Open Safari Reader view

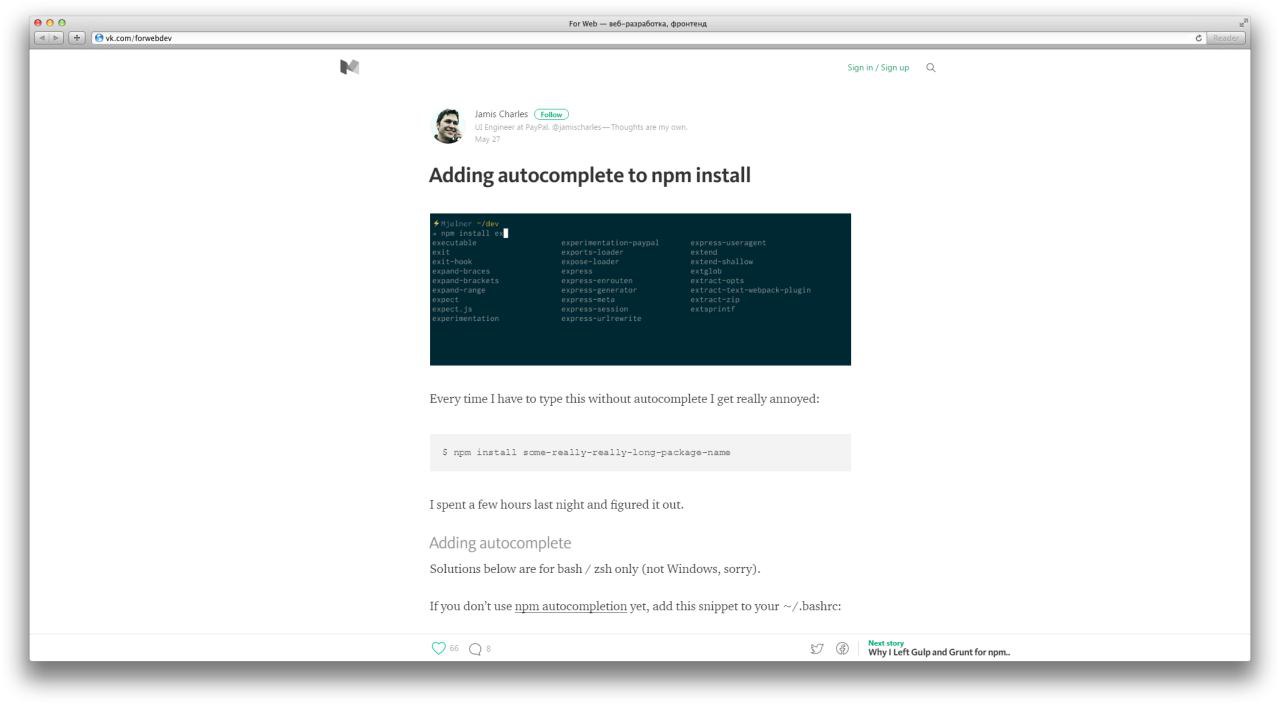click(1226, 38)
